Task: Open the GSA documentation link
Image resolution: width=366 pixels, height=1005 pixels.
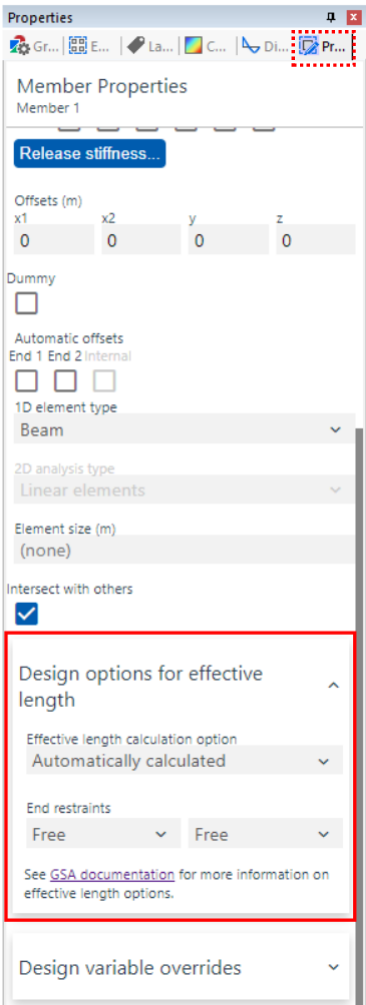Action: coord(112,874)
